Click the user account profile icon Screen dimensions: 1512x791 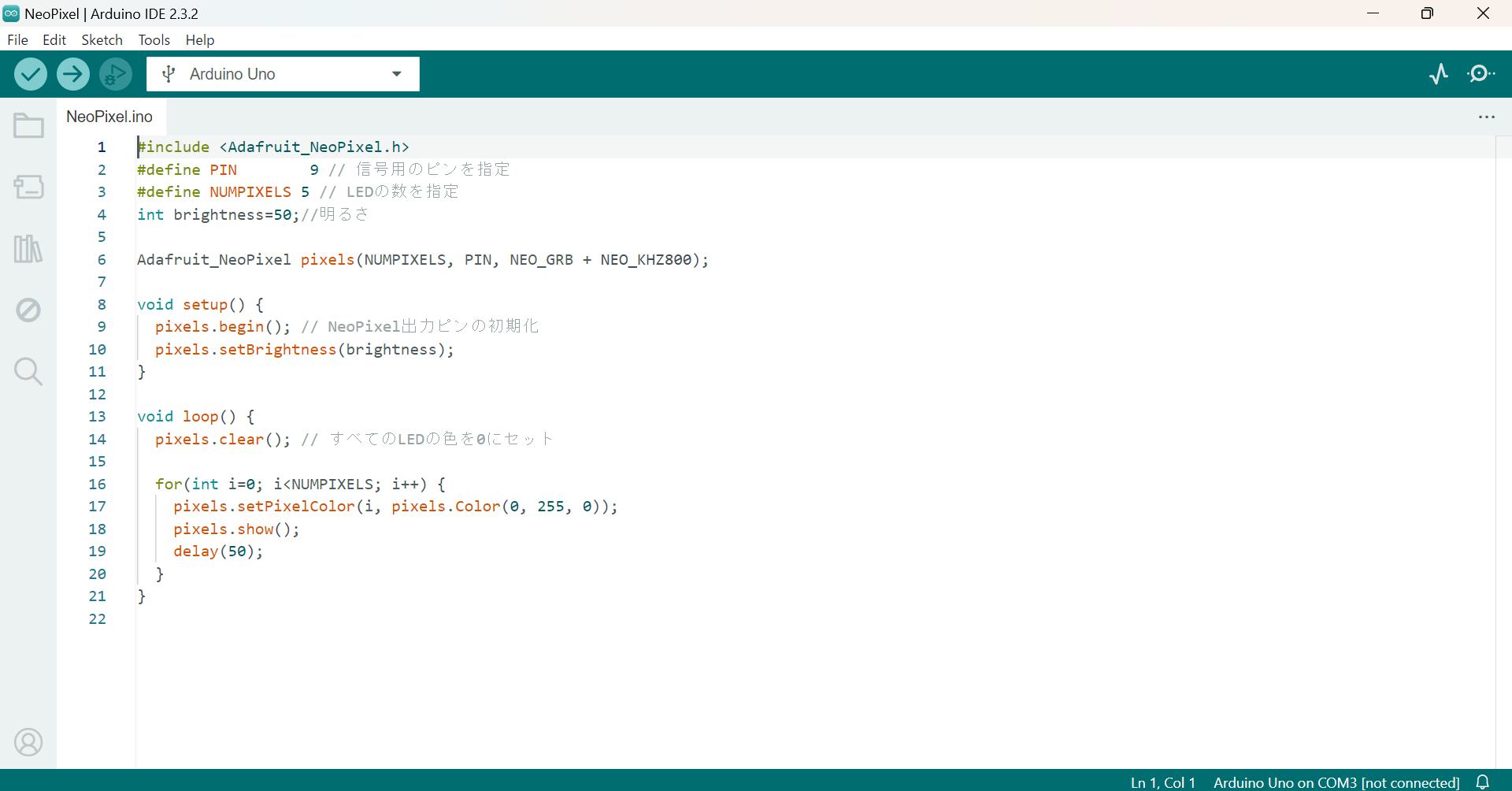[28, 742]
